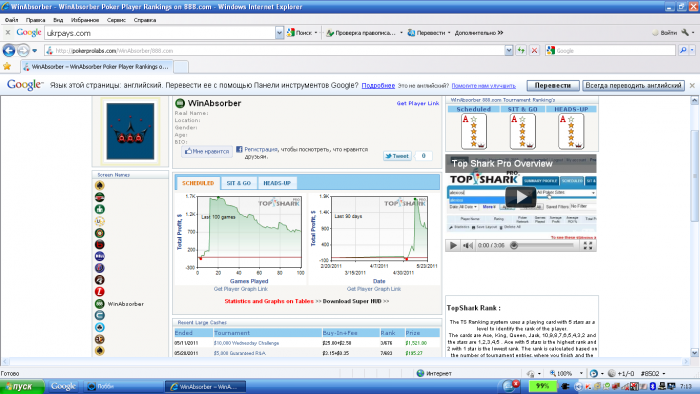Screen dimensions: 700x394
Task: Click Download Super HUD link
Action: pos(352,301)
